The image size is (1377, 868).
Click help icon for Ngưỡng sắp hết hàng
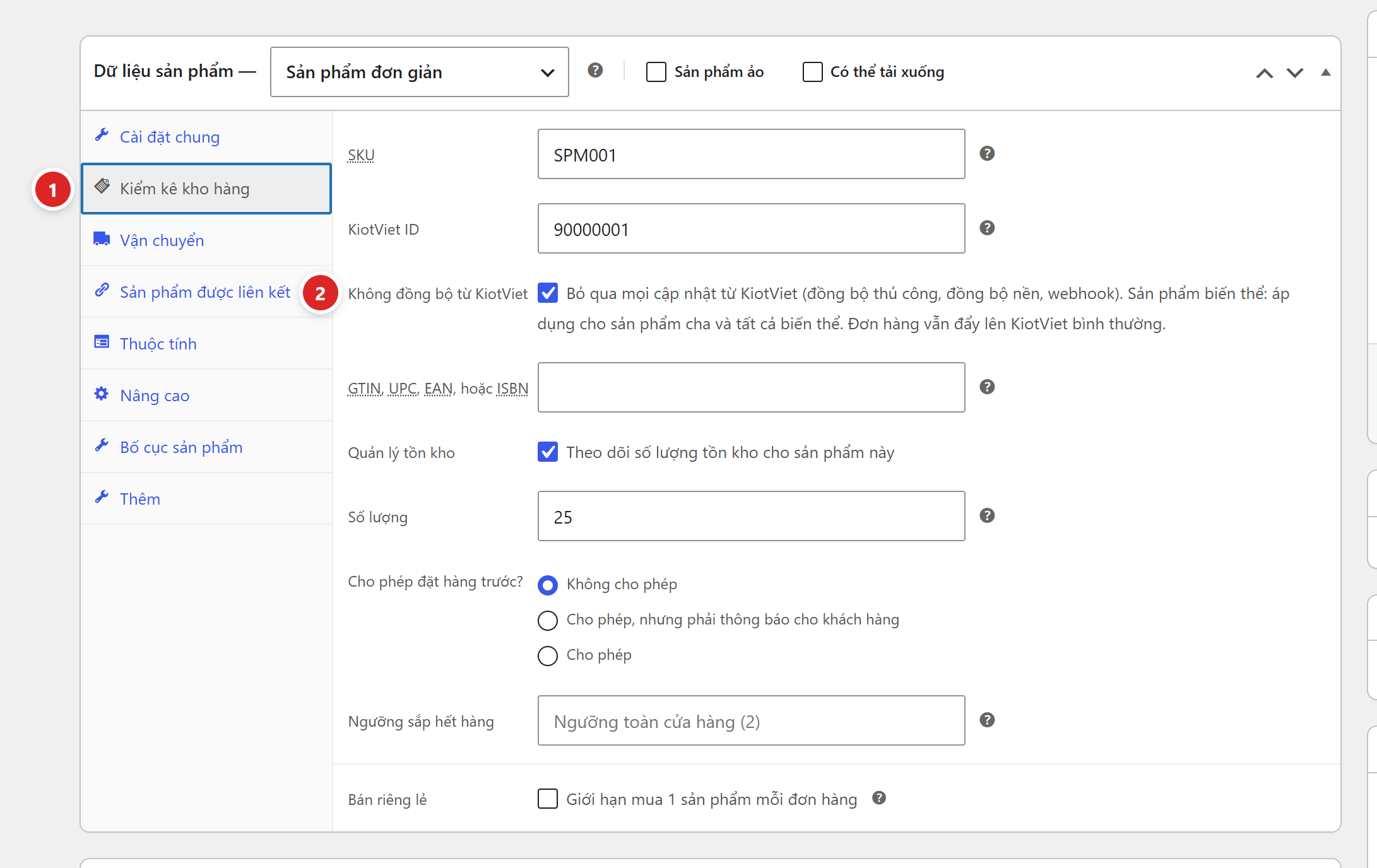(x=987, y=720)
